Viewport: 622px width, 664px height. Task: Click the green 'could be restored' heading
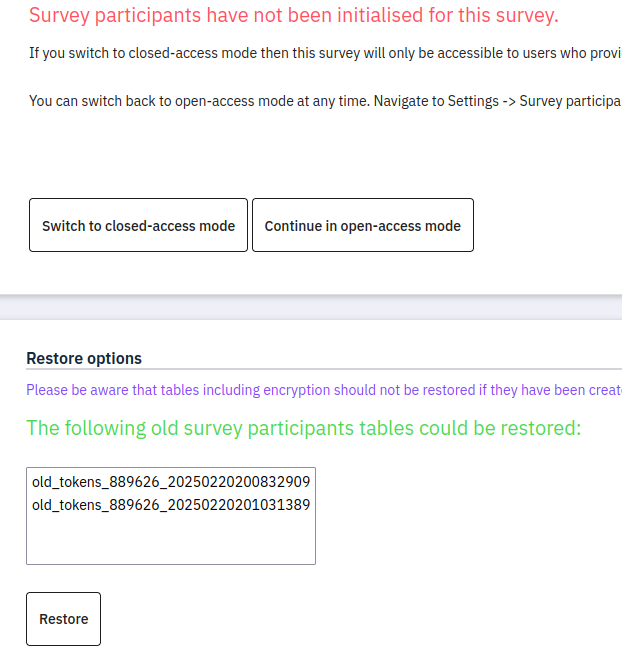[x=303, y=428]
